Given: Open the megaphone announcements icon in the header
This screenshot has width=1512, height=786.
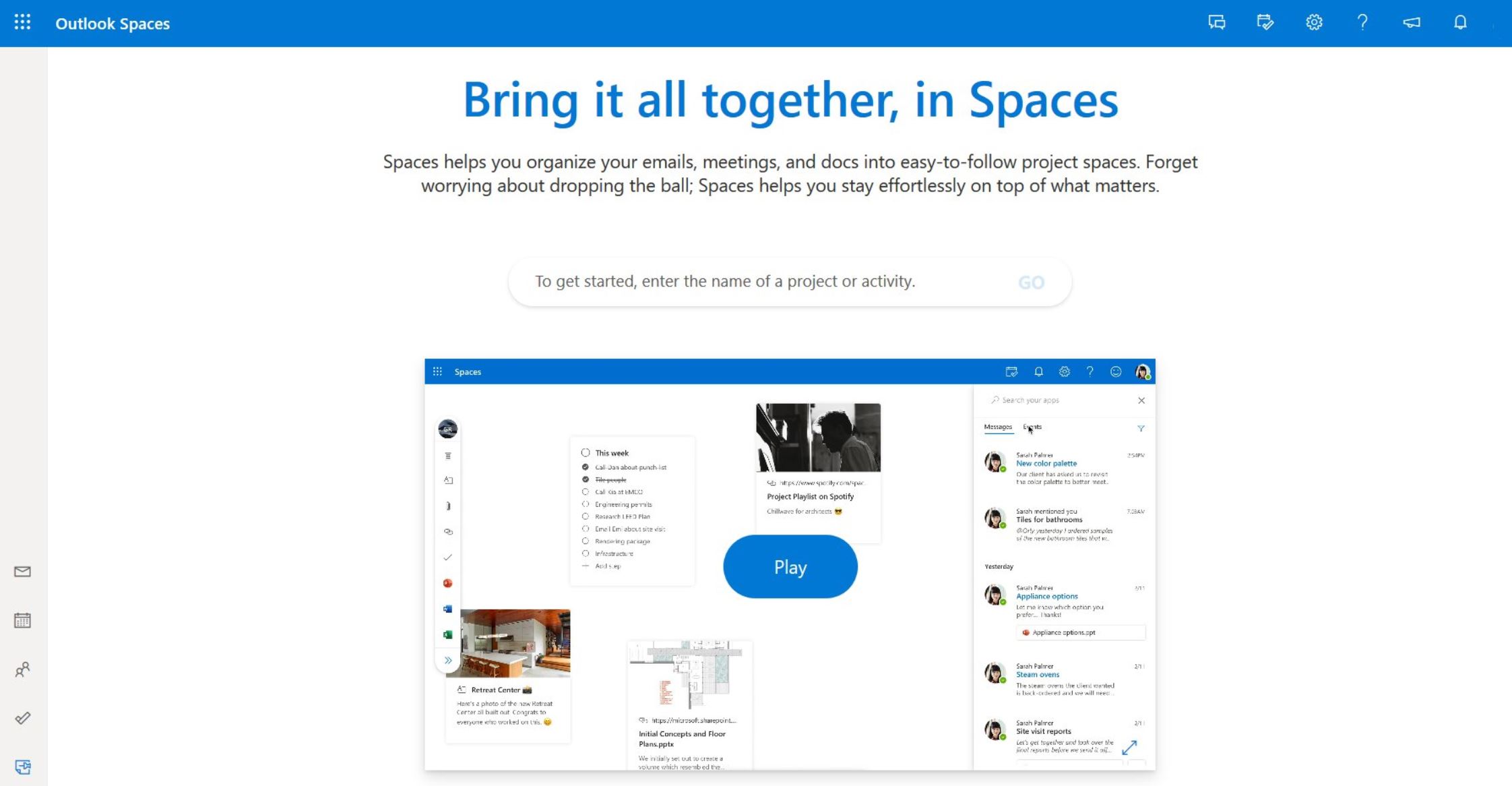Looking at the screenshot, I should point(1412,22).
